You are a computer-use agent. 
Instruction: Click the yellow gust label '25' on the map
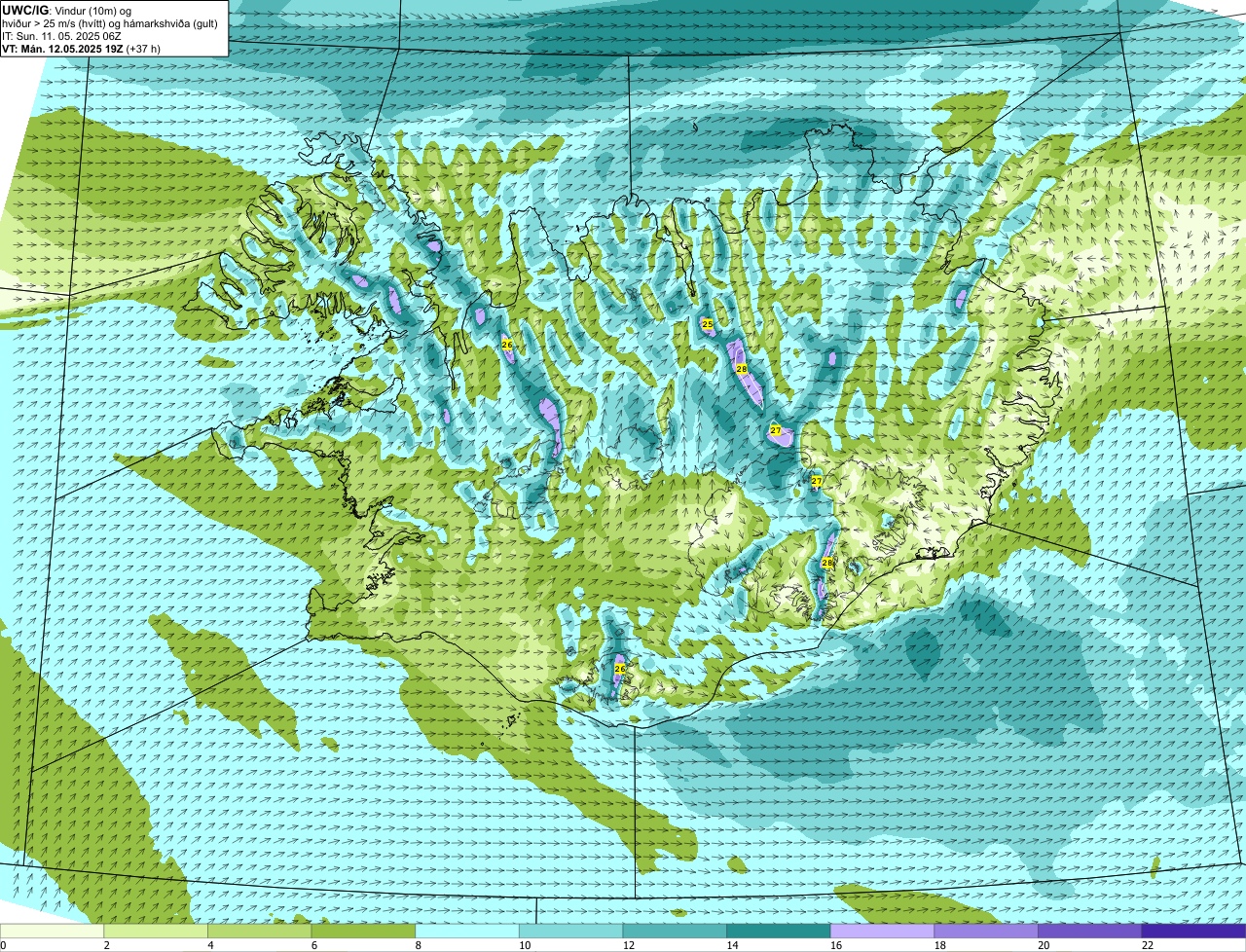(x=708, y=323)
